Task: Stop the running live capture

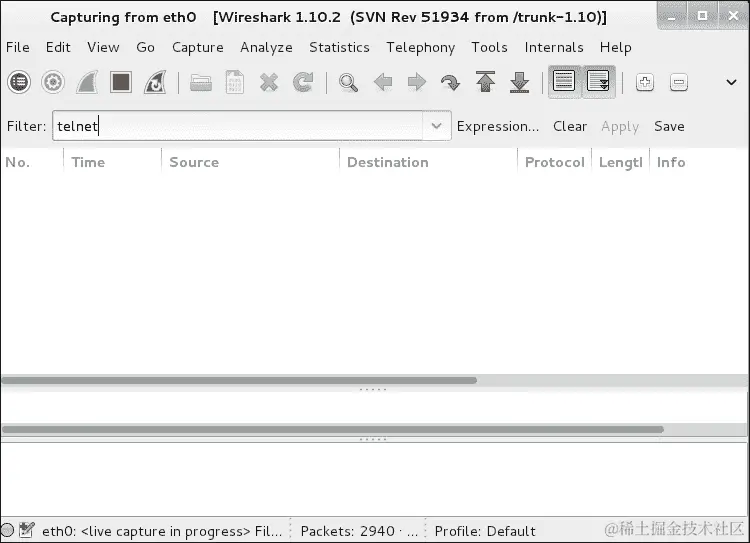Action: pos(121,82)
